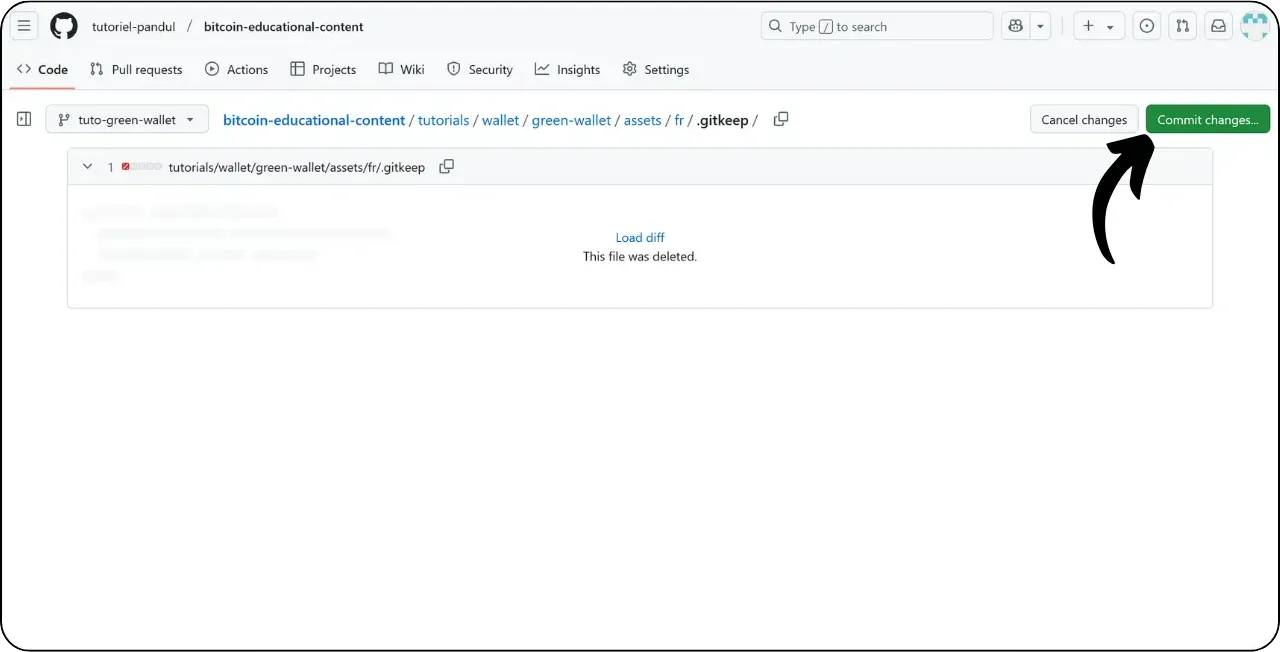
Task: Open your issues via the issue icon
Action: [1146, 25]
